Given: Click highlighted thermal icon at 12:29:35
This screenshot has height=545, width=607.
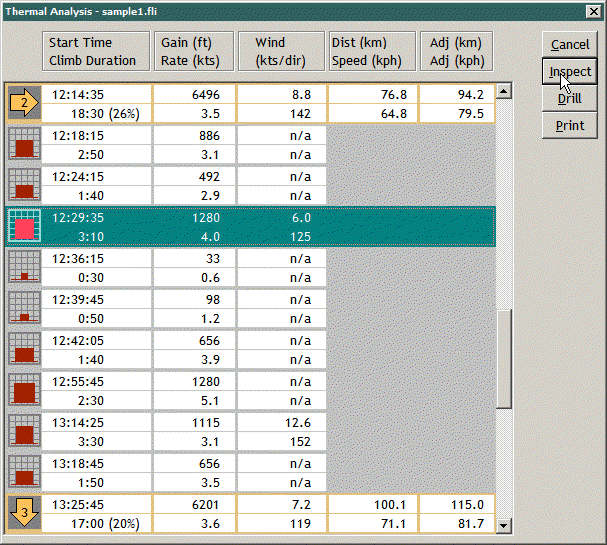Looking at the screenshot, I should coord(23,227).
